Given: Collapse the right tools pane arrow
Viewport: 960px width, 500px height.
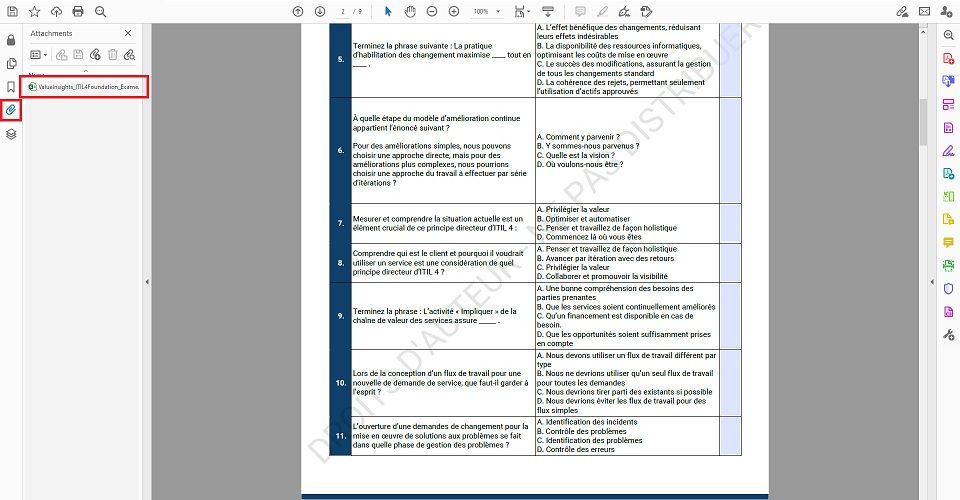Looking at the screenshot, I should pos(932,282).
